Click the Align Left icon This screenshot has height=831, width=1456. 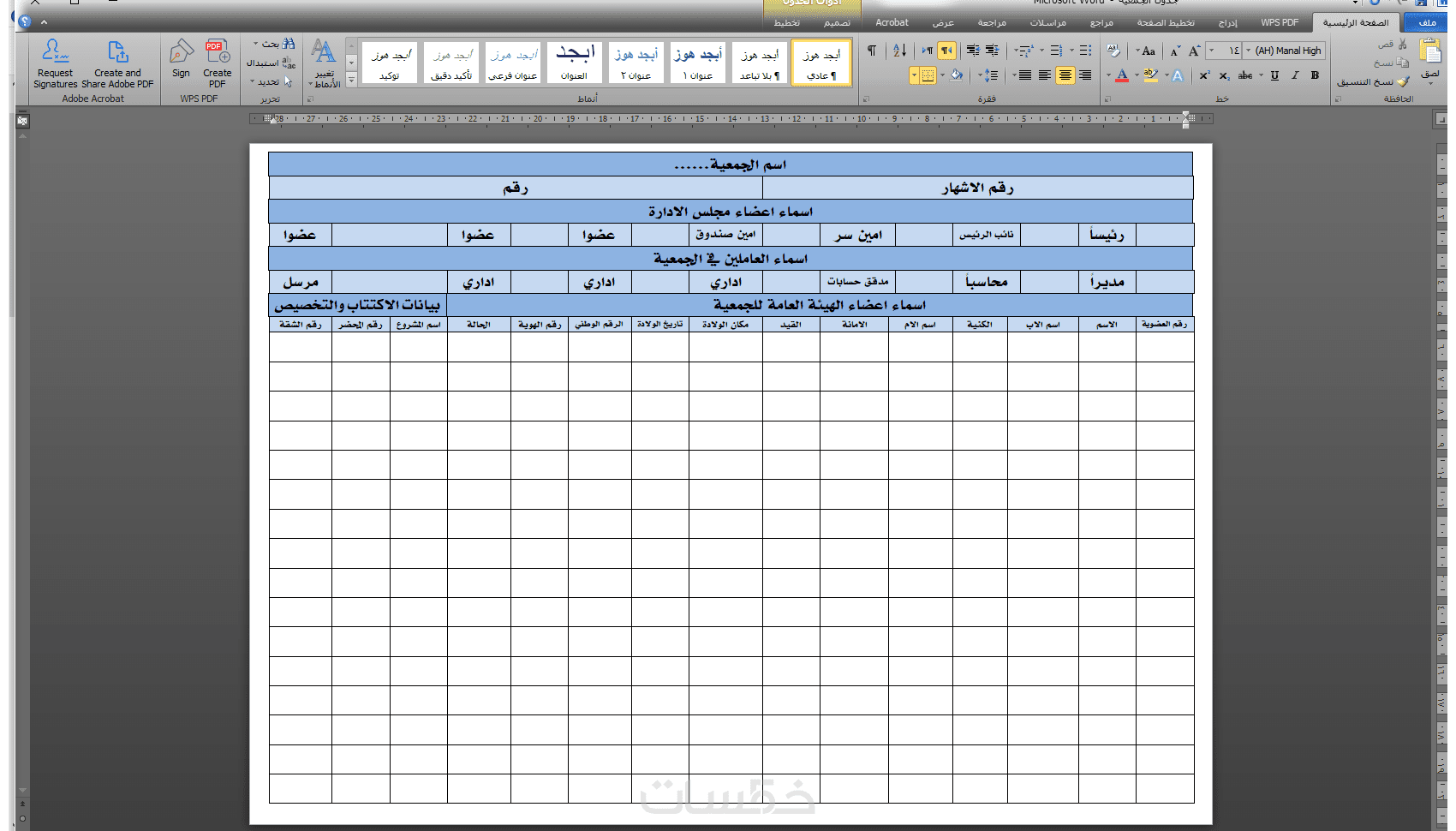pyautogui.click(x=1044, y=75)
